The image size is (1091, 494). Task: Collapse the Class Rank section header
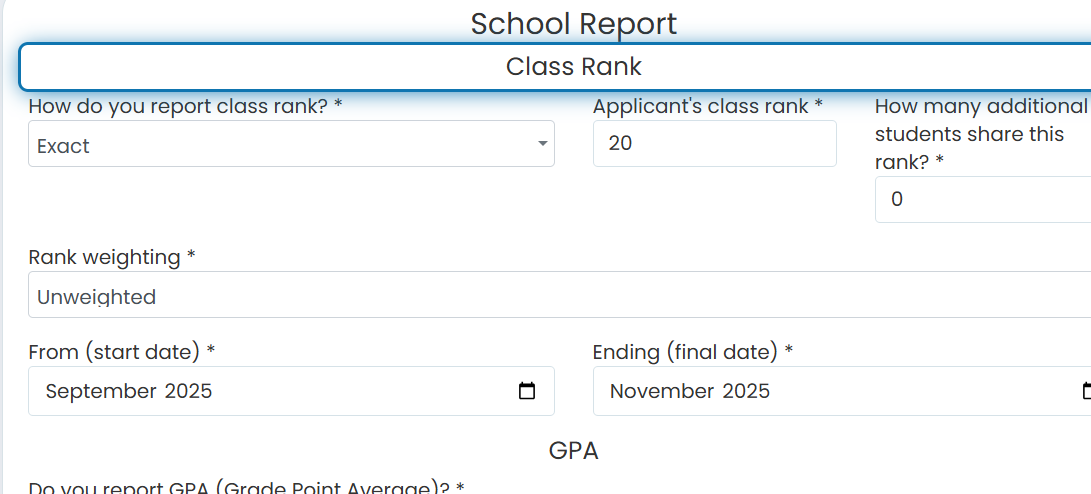tap(555, 67)
